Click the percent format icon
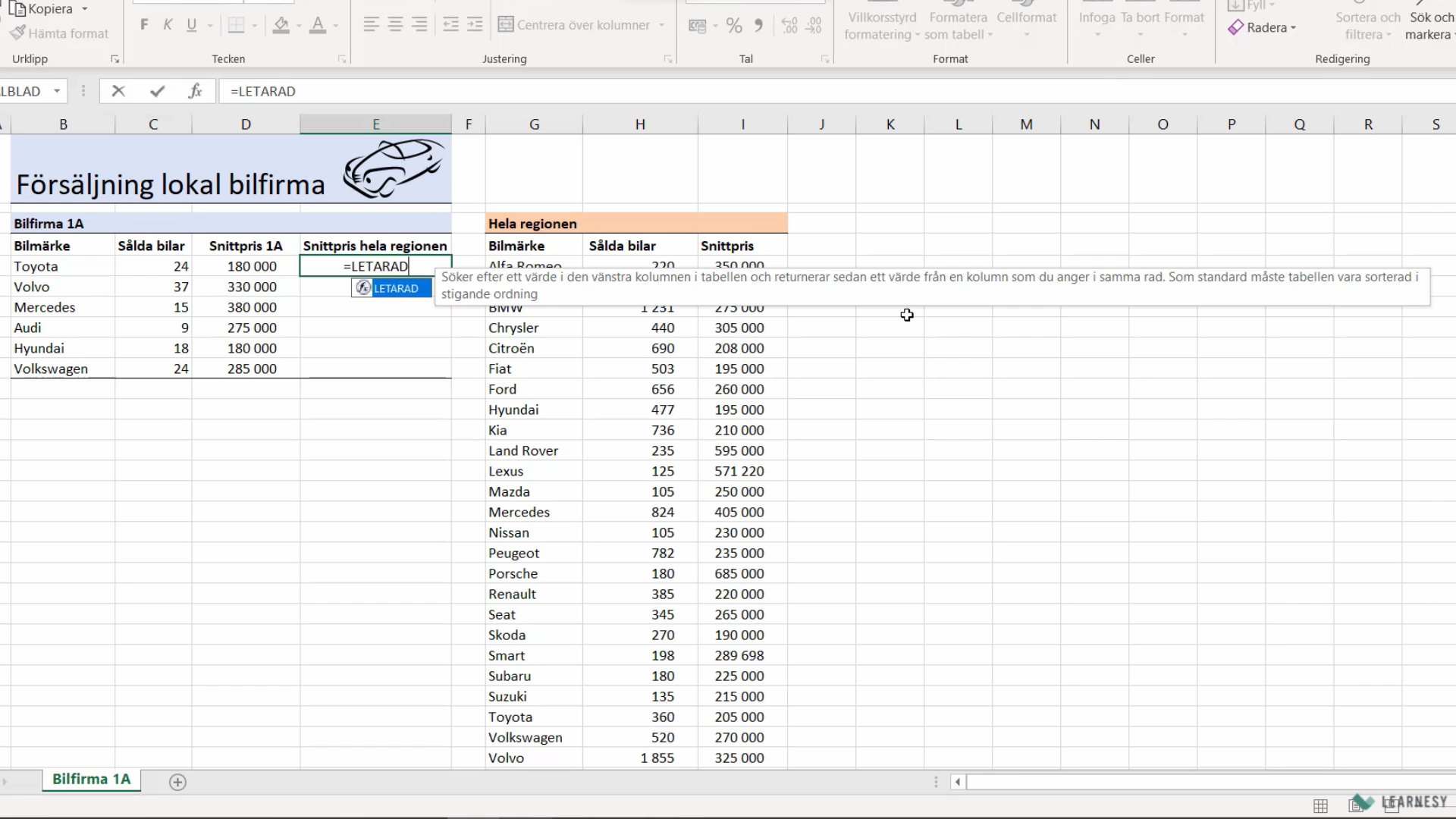 point(733,25)
